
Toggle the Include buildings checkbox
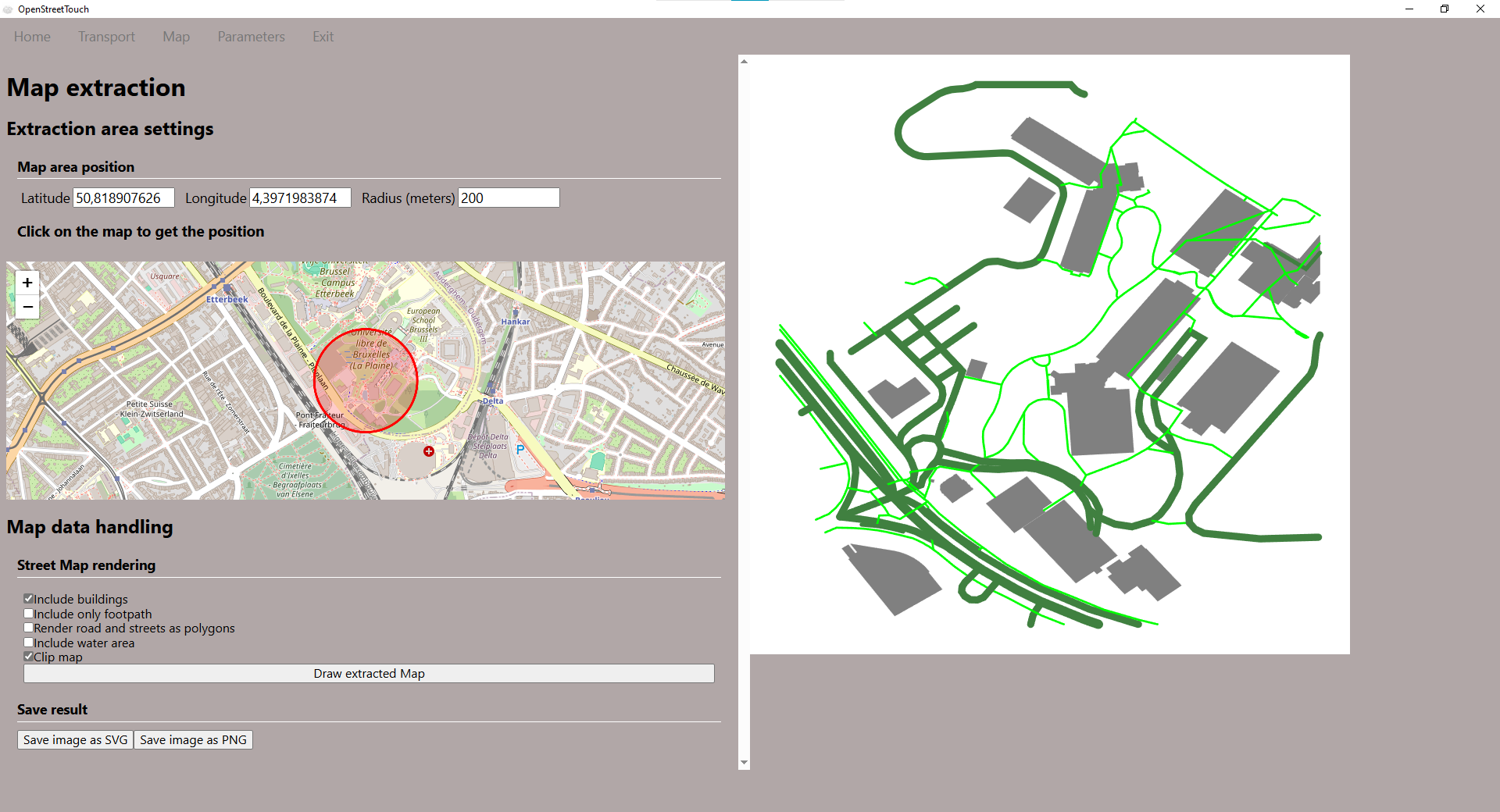[28, 599]
